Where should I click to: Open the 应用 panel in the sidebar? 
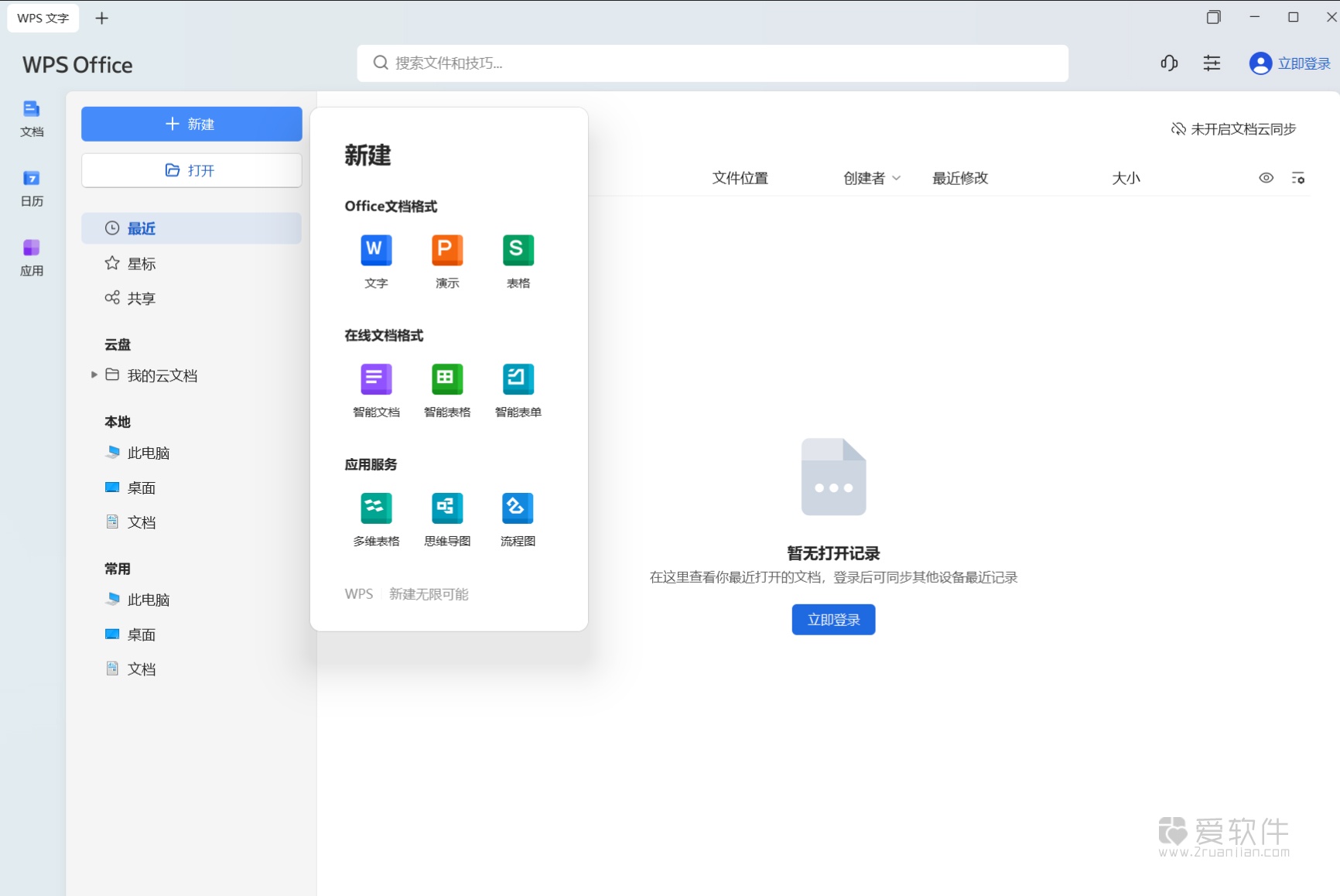click(x=31, y=256)
